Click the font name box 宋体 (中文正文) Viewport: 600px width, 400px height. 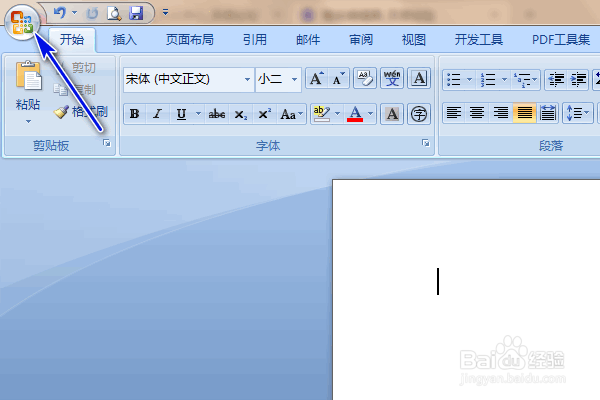pos(183,79)
